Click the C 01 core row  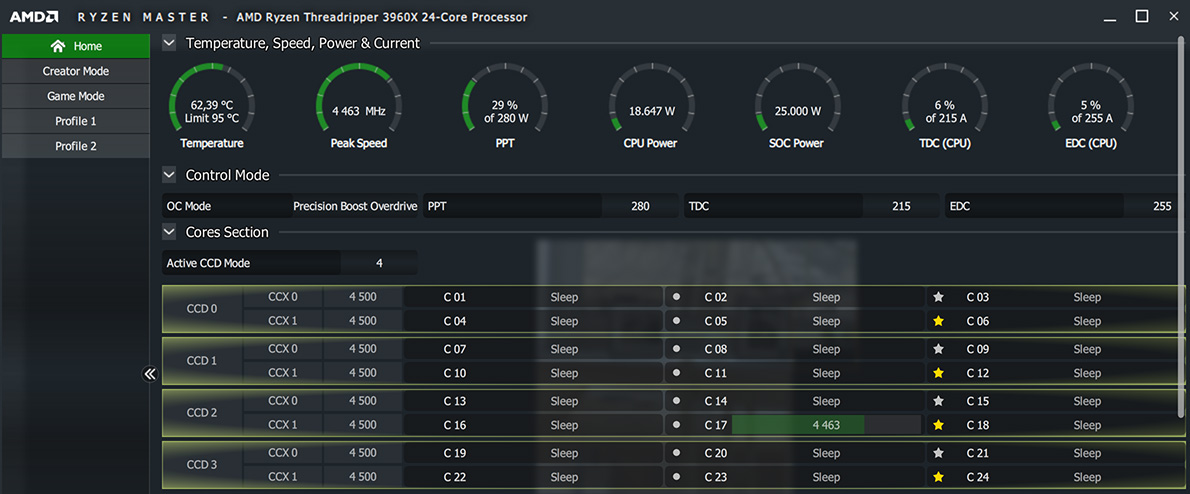[x=533, y=297]
